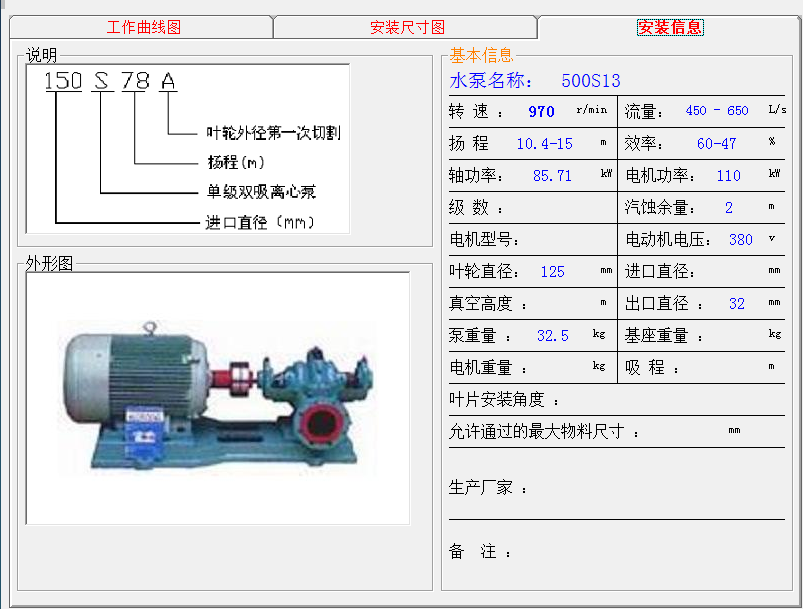The width and height of the screenshot is (803, 609).
Task: Click head value 10.4-15
Action: [544, 144]
